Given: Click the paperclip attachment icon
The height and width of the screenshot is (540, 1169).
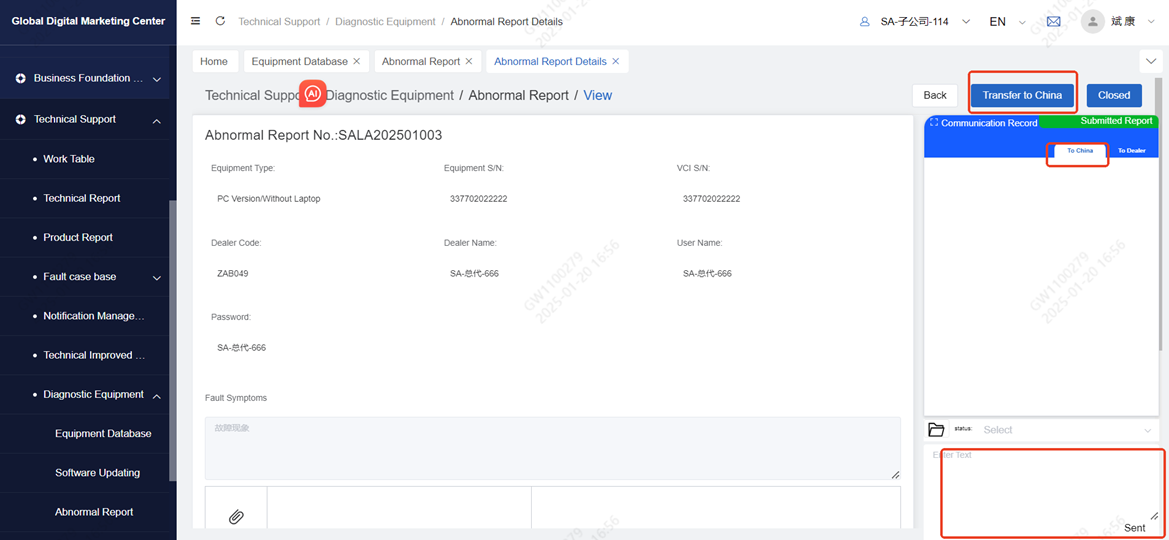Looking at the screenshot, I should [236, 516].
